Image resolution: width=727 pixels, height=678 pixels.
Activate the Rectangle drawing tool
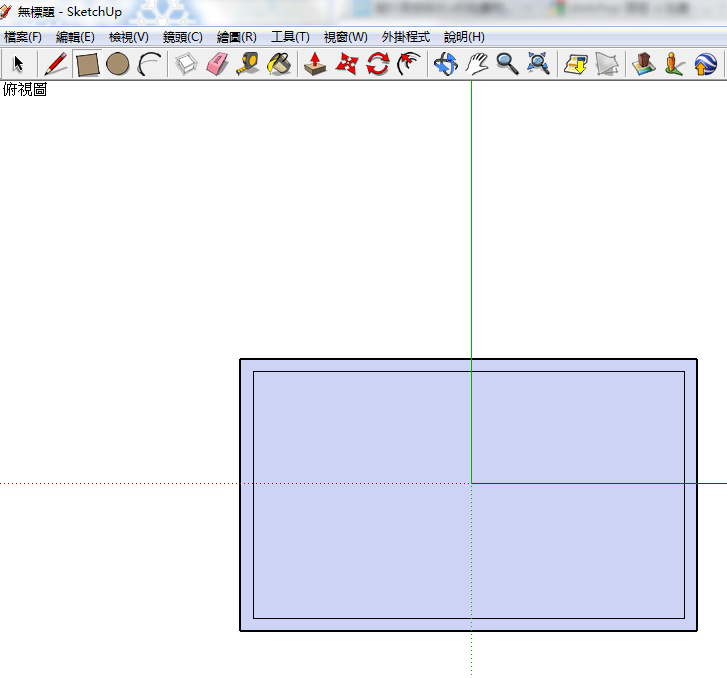(87, 64)
